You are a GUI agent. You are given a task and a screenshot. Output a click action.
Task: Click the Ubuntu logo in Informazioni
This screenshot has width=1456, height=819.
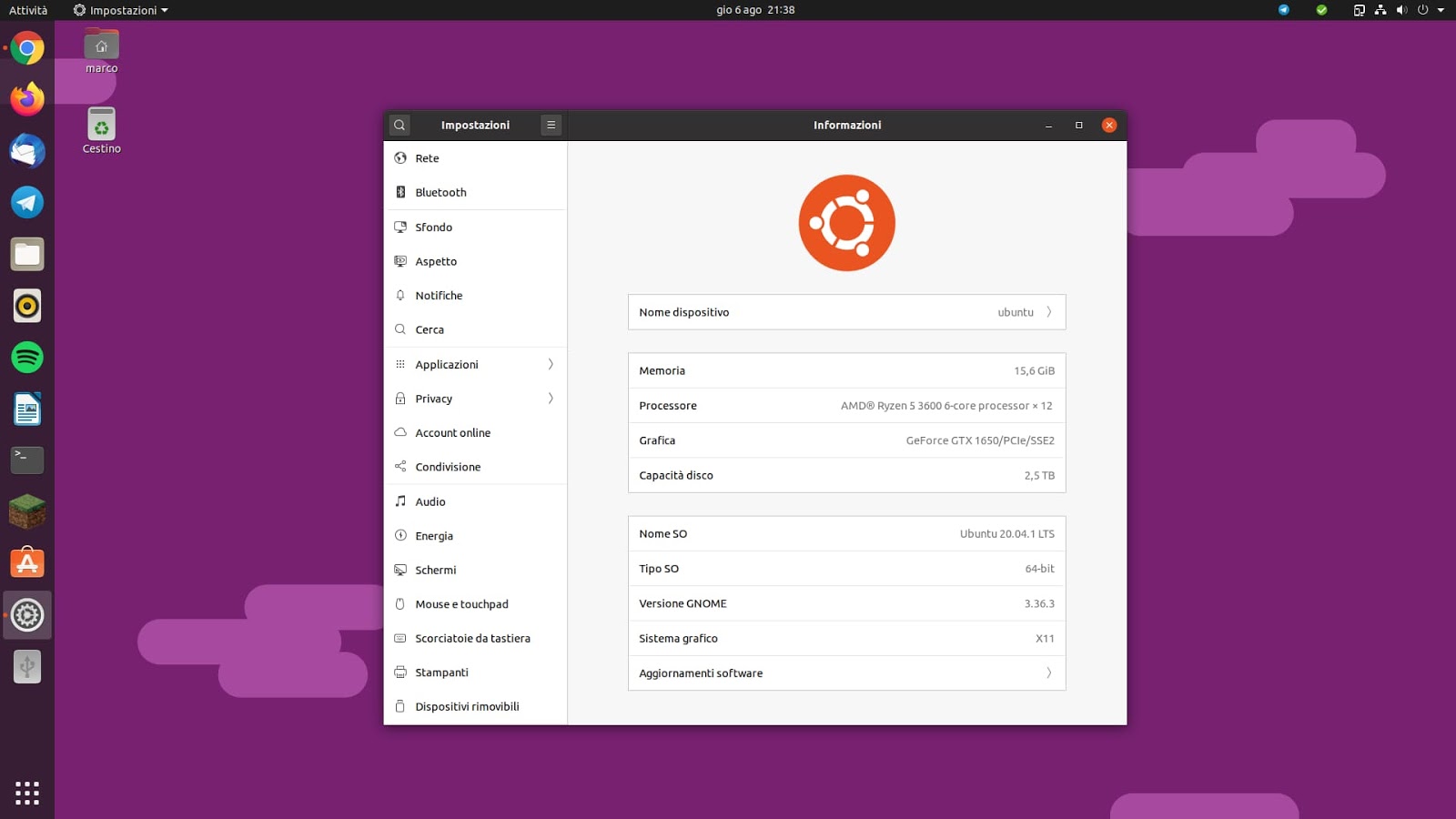[846, 223]
